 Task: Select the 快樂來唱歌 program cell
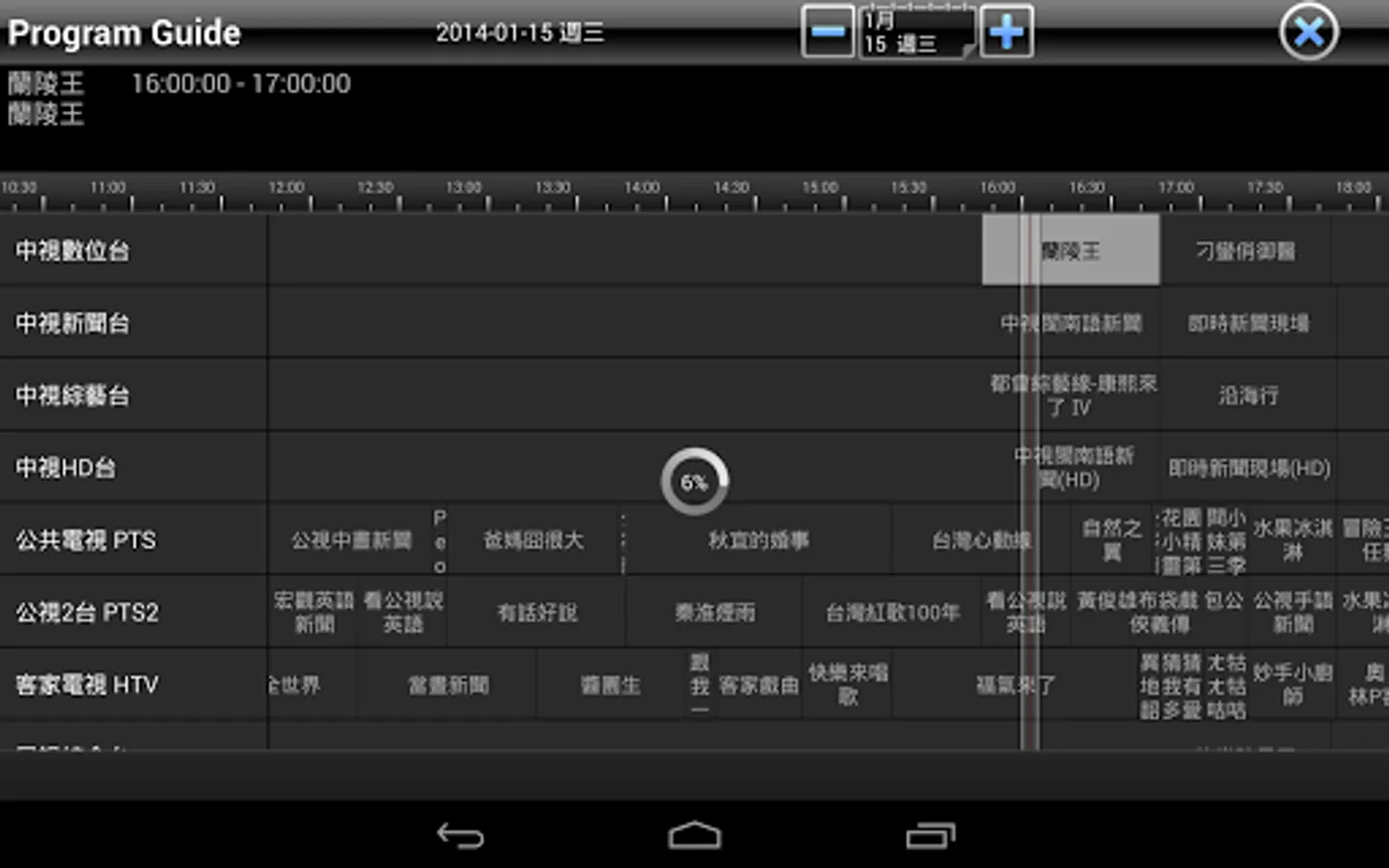[x=848, y=685]
